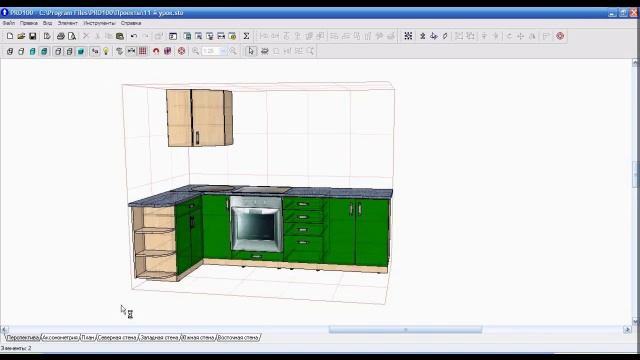Click the red magnet snap icon
This screenshot has height=360, width=640.
tap(156, 51)
